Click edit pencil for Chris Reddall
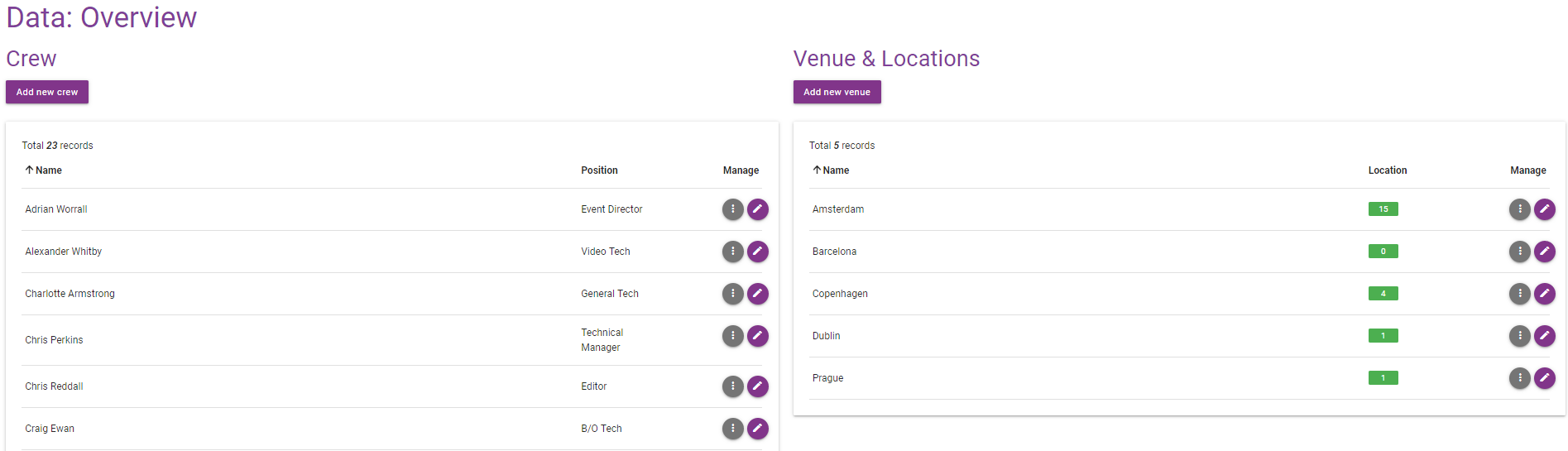The height and width of the screenshot is (451, 1568). click(757, 386)
